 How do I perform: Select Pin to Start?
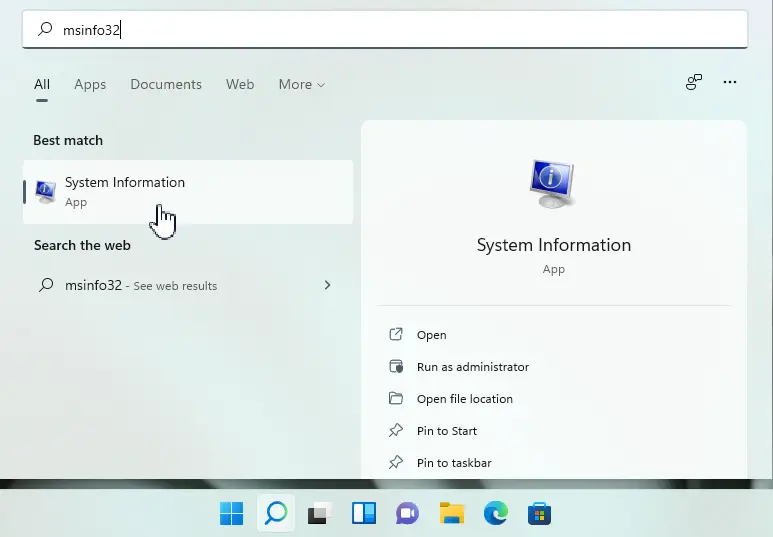[x=447, y=431]
